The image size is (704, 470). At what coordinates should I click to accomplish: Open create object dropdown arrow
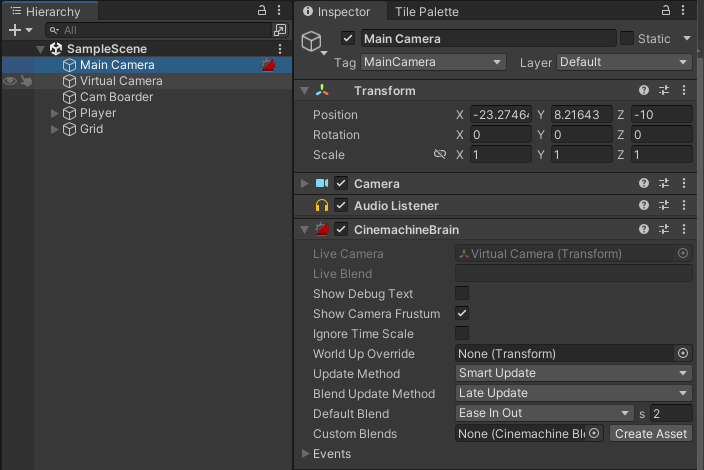pyautogui.click(x=29, y=30)
